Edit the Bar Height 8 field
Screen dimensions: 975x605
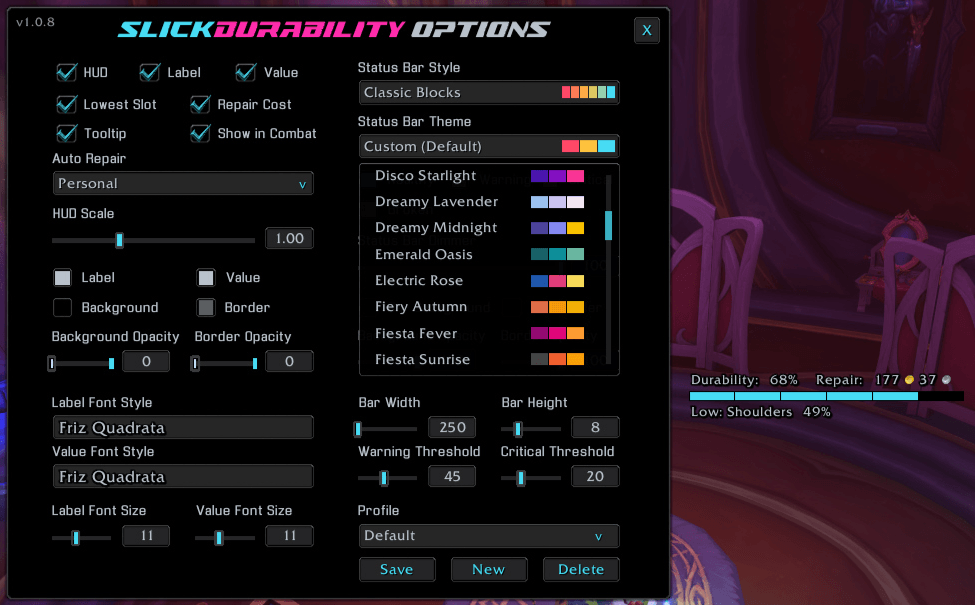click(595, 427)
